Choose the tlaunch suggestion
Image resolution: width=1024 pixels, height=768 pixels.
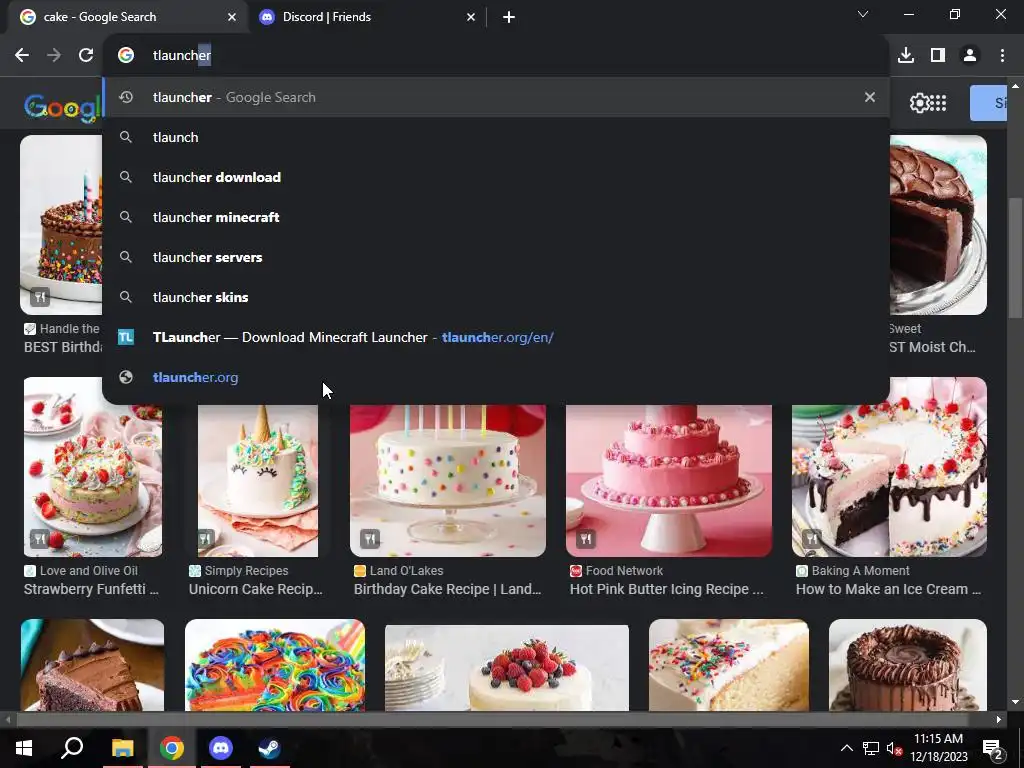point(496,137)
